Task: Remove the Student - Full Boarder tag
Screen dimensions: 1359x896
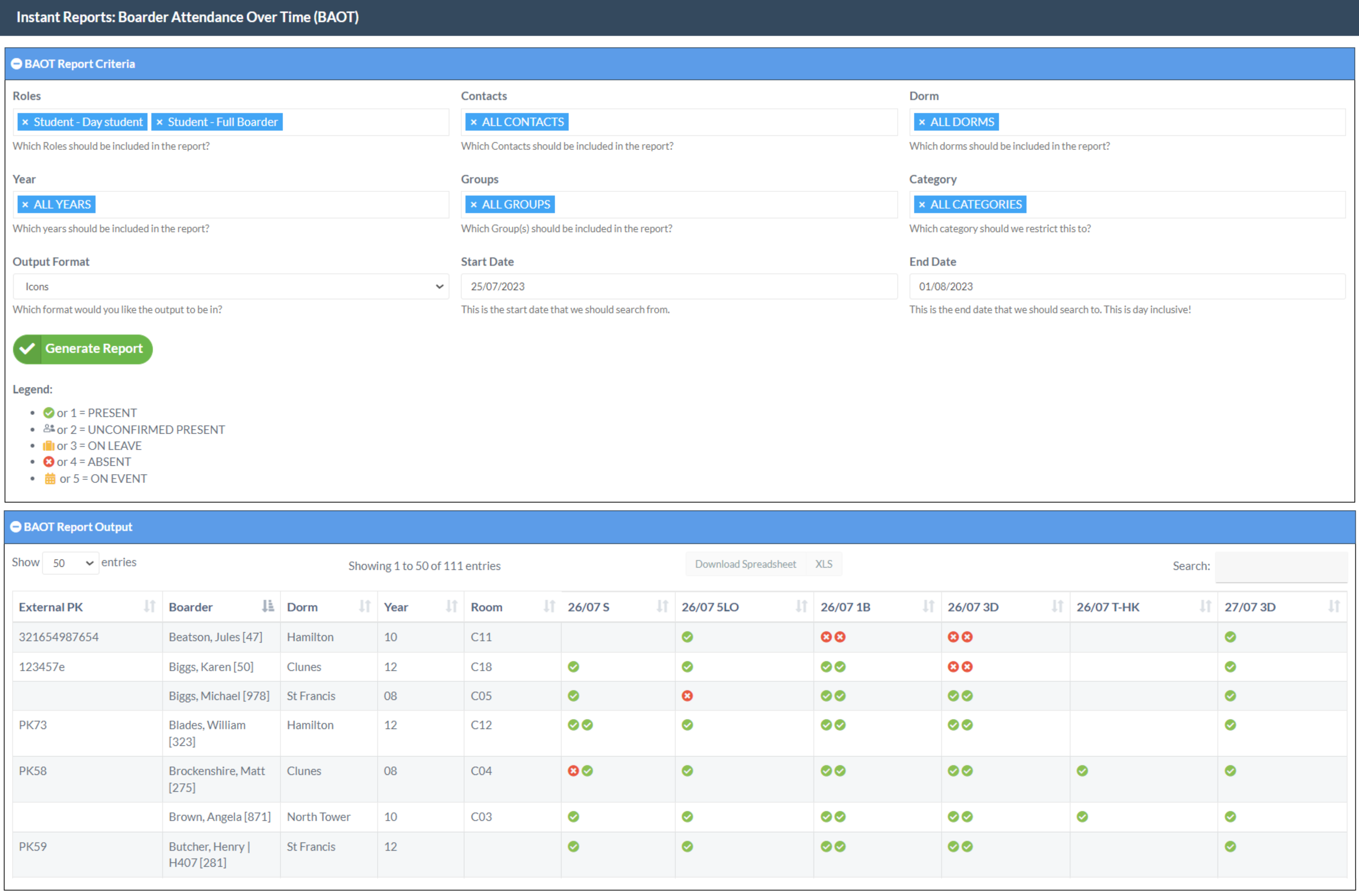Action: pyautogui.click(x=160, y=122)
